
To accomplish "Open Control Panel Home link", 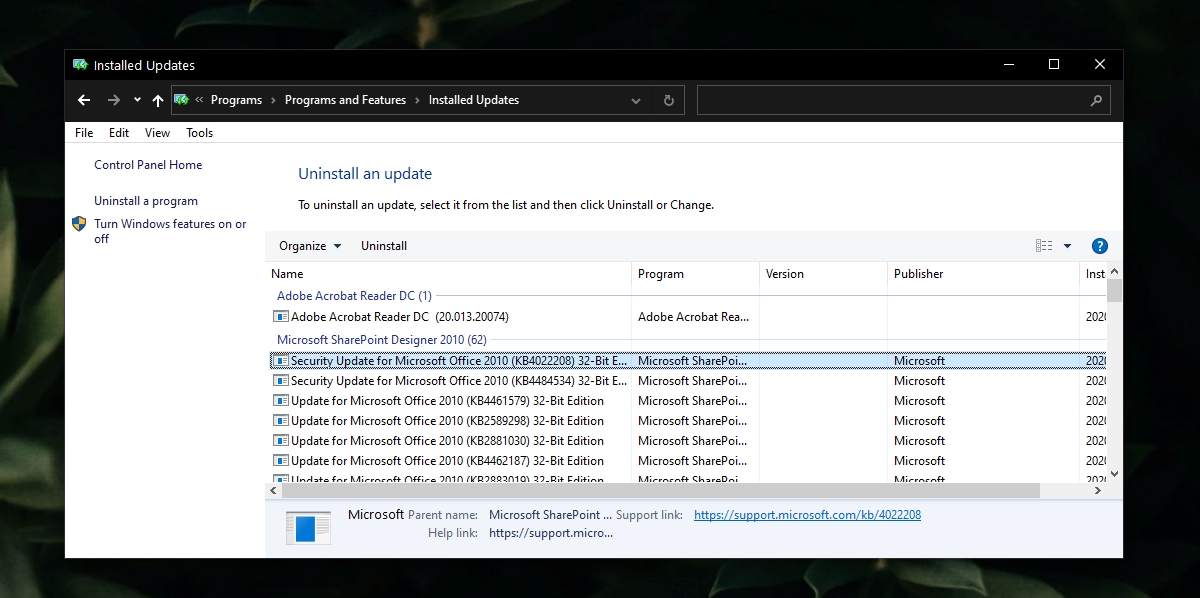I will click(x=148, y=165).
